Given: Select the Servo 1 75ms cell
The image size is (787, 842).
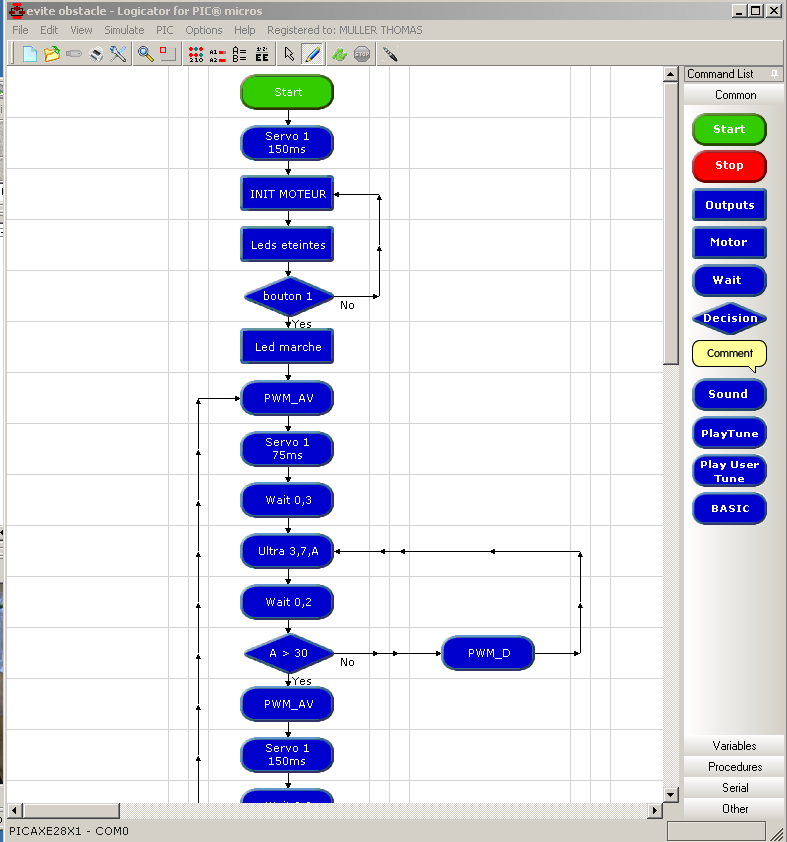Looking at the screenshot, I should pos(287,449).
